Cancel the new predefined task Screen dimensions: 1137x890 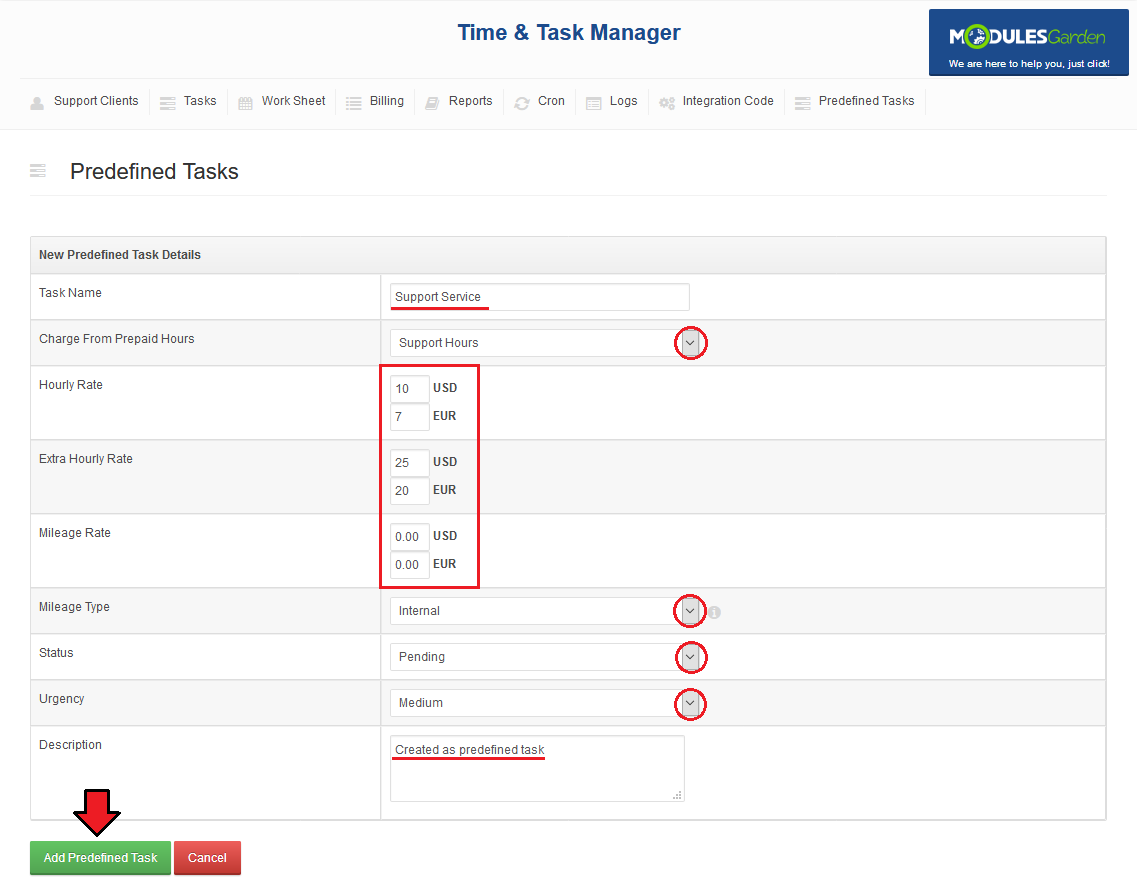pos(207,858)
